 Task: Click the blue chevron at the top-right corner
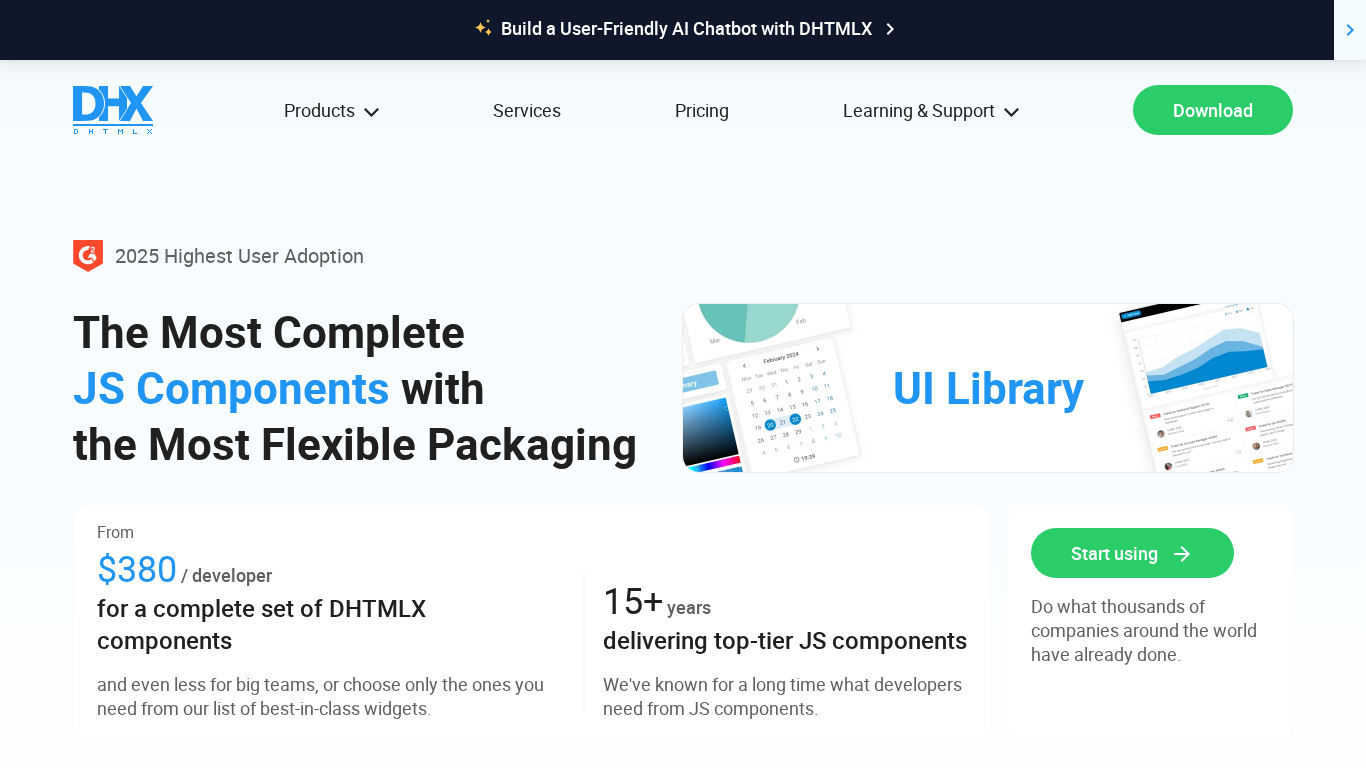pyautogui.click(x=1350, y=30)
